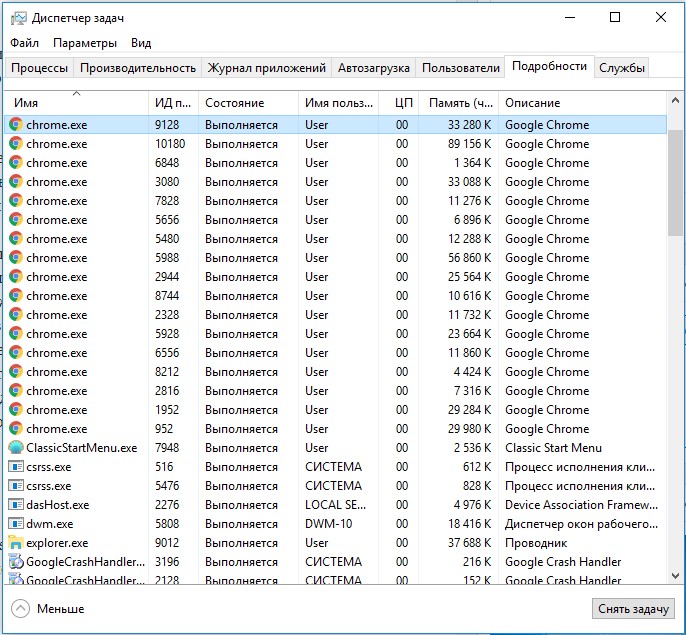Sort by the Описание column header

pyautogui.click(x=582, y=103)
